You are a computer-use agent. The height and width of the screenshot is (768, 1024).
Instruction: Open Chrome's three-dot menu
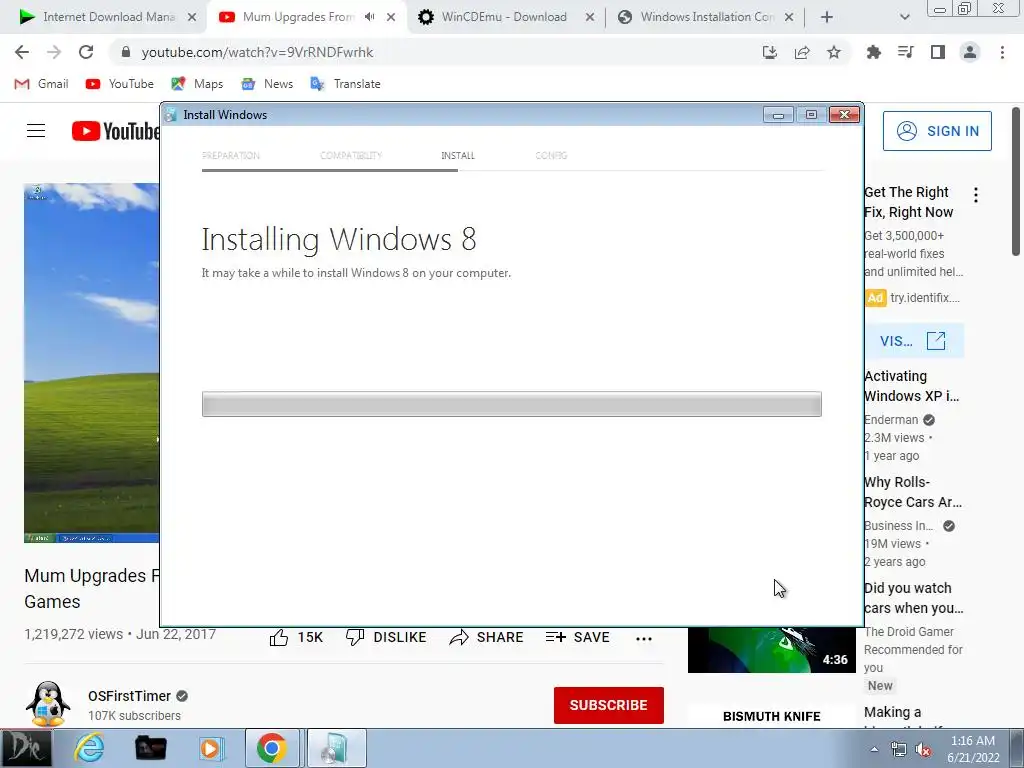coord(1002,52)
